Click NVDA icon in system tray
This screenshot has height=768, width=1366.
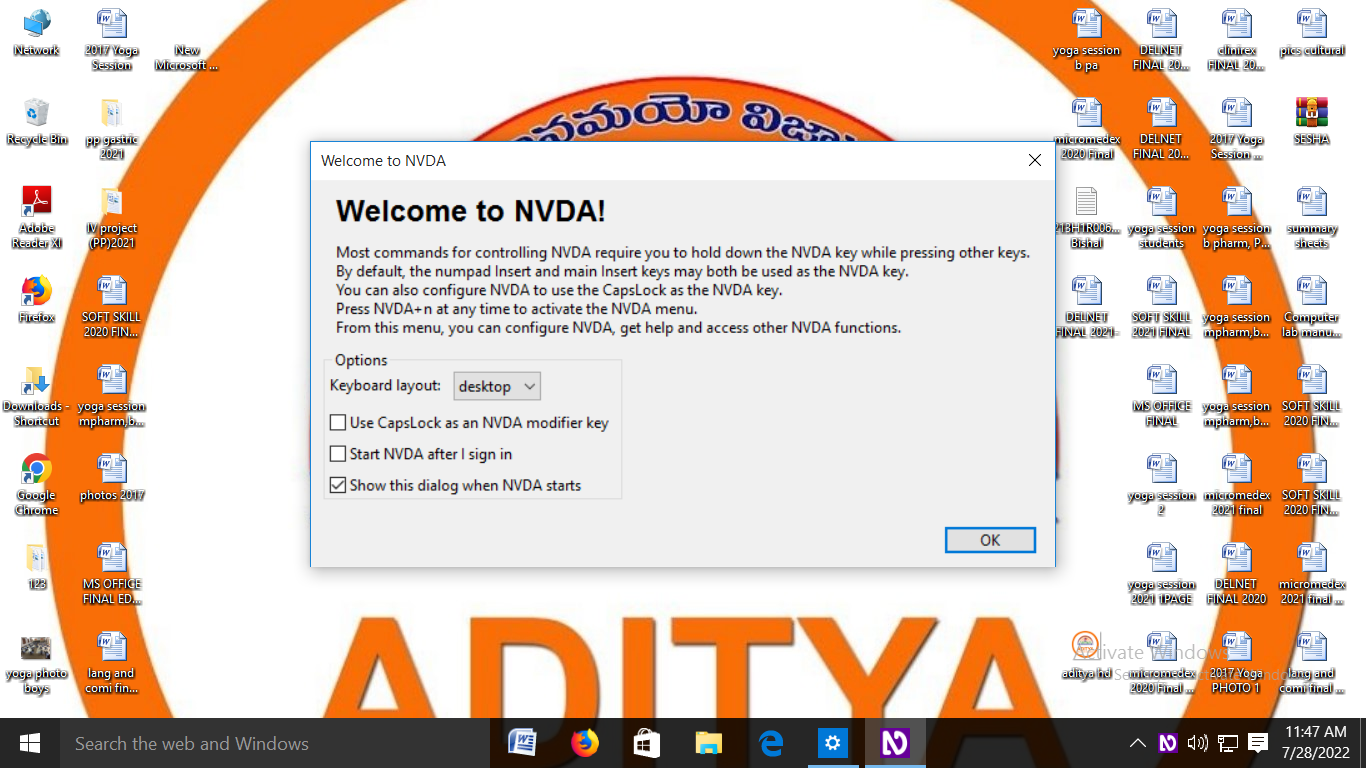tap(1167, 743)
